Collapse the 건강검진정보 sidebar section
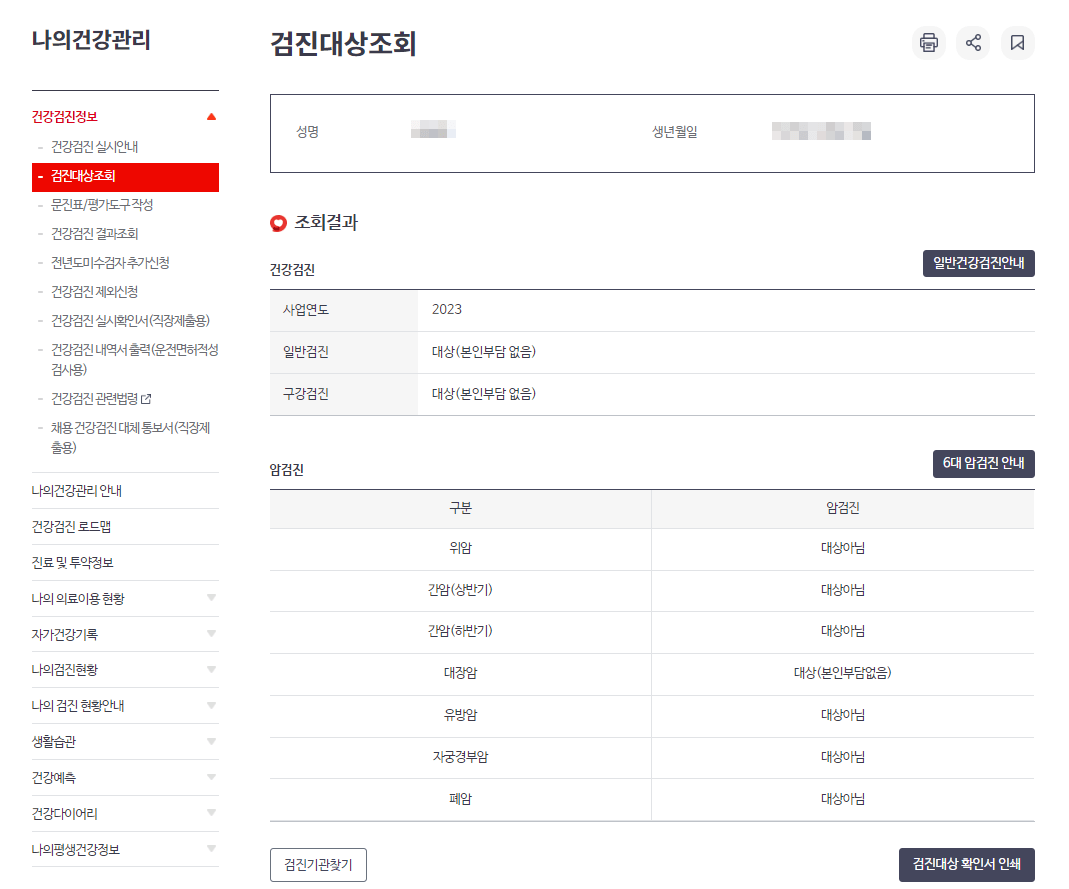Screen dimensions: 1069x889 [x=211, y=115]
